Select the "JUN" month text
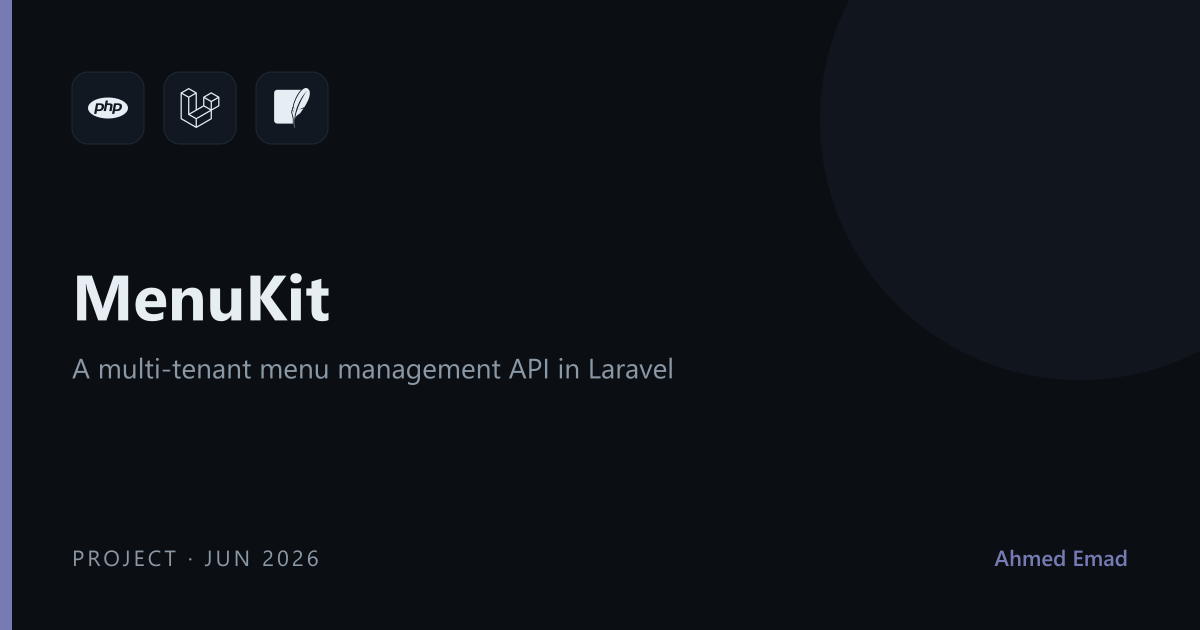The width and height of the screenshot is (1200, 630). (x=228, y=558)
